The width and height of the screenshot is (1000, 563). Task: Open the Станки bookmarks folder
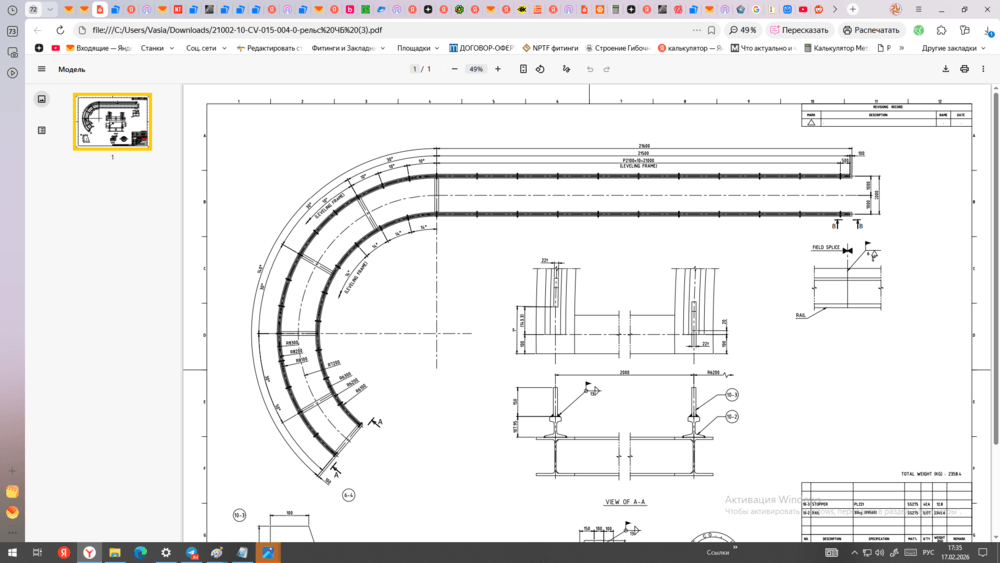[155, 48]
